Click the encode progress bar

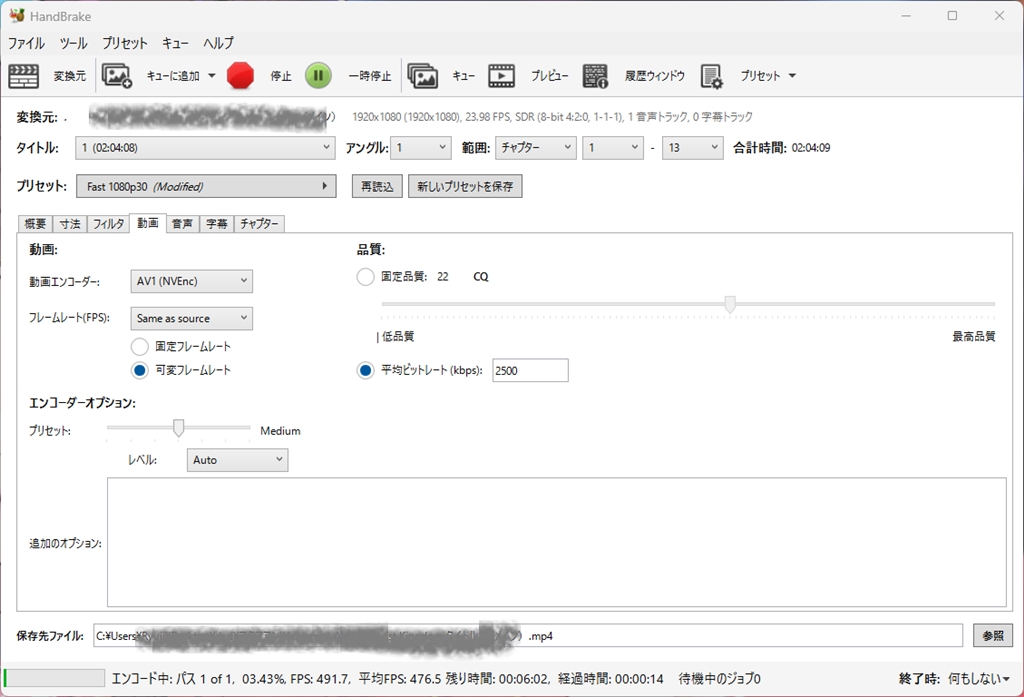tap(54, 678)
